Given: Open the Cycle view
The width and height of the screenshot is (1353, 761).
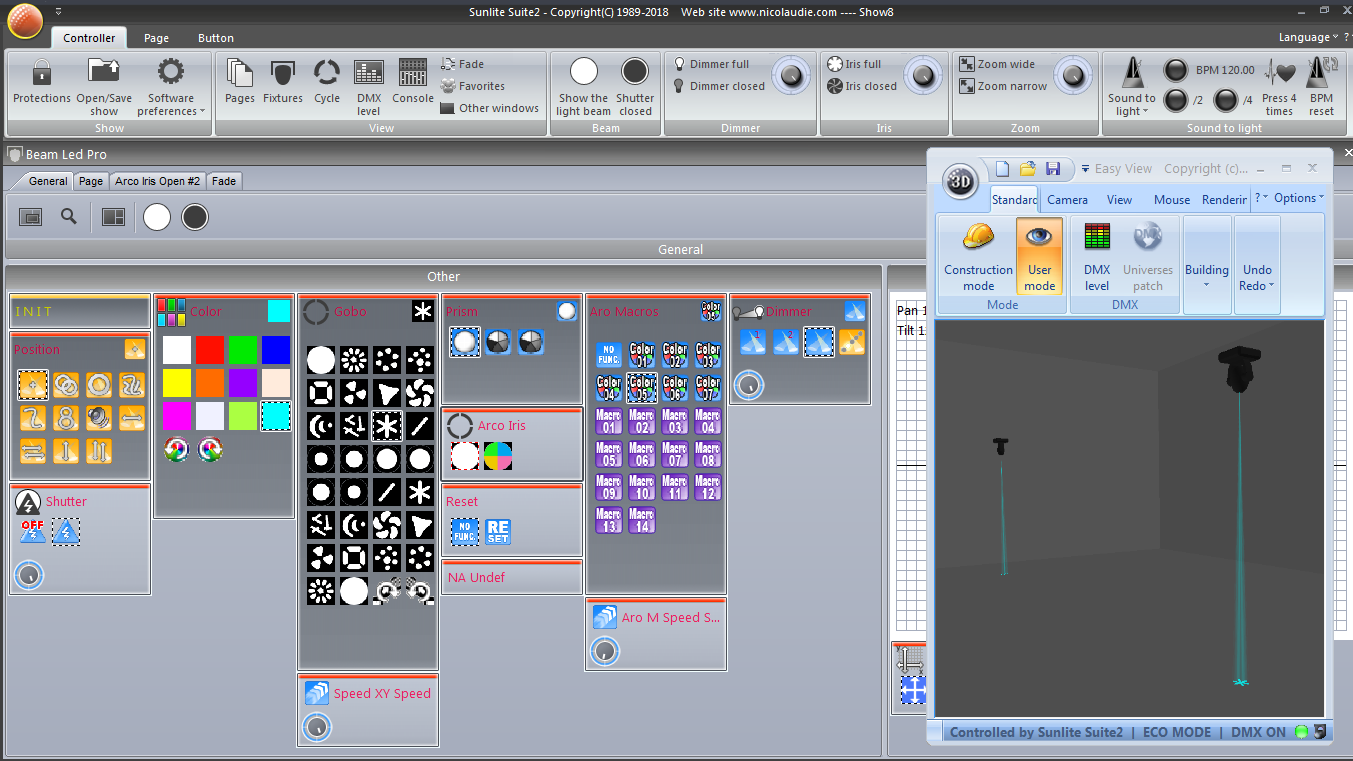Looking at the screenshot, I should pos(327,81).
